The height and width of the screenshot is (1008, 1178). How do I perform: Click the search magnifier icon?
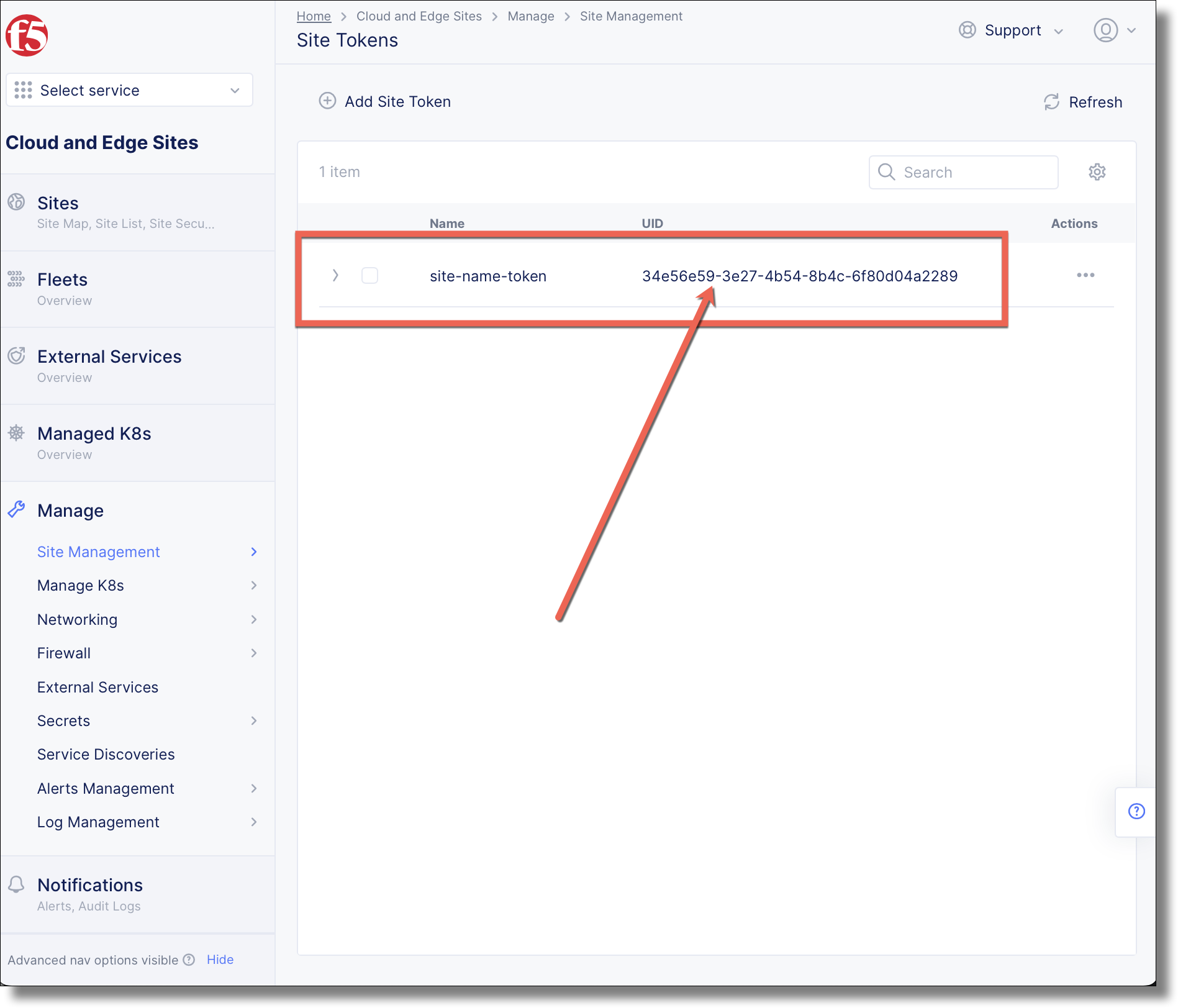(886, 172)
